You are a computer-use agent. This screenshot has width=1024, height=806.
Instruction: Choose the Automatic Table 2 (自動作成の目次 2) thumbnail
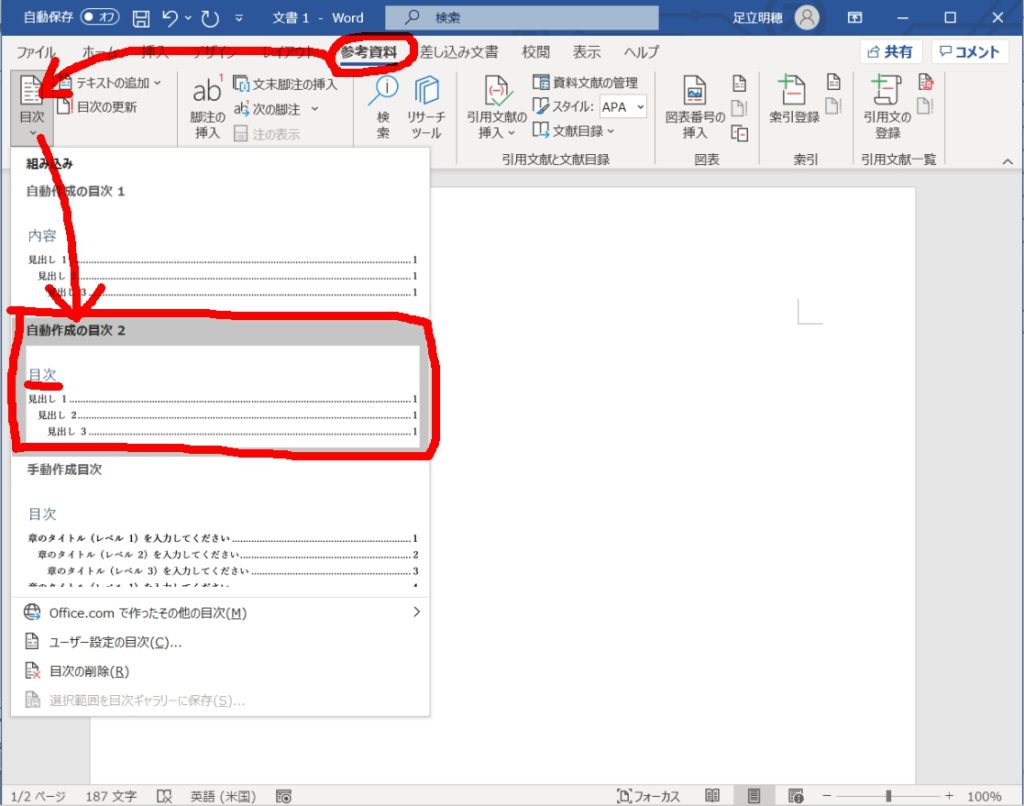tap(222, 395)
